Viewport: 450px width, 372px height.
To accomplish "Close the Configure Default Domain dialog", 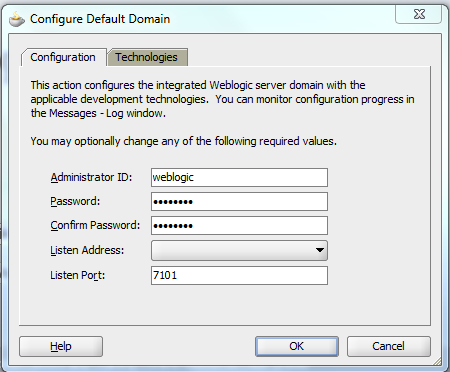I will (x=419, y=14).
